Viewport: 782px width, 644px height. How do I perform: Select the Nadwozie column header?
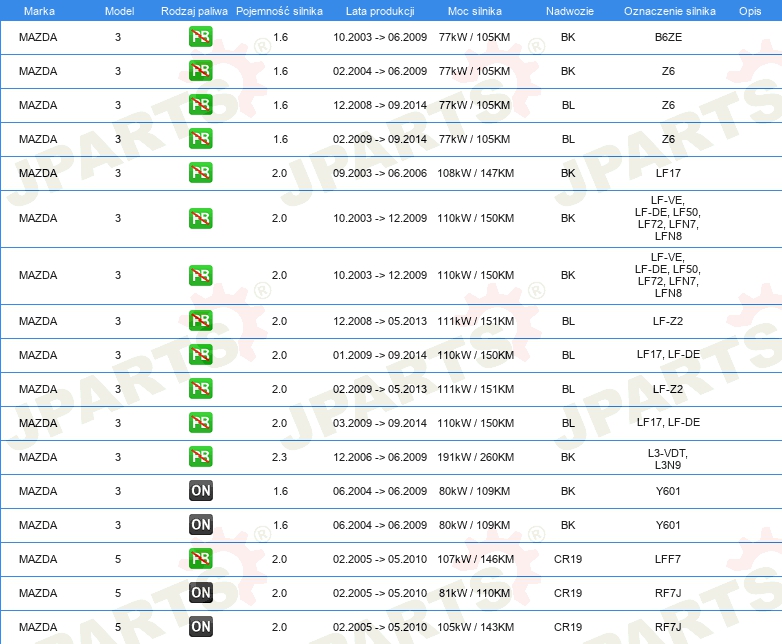coord(568,10)
